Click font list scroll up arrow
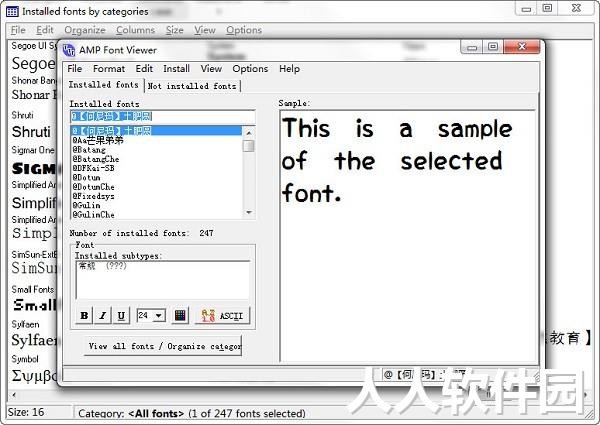This screenshot has width=600, height=425. pyautogui.click(x=249, y=132)
